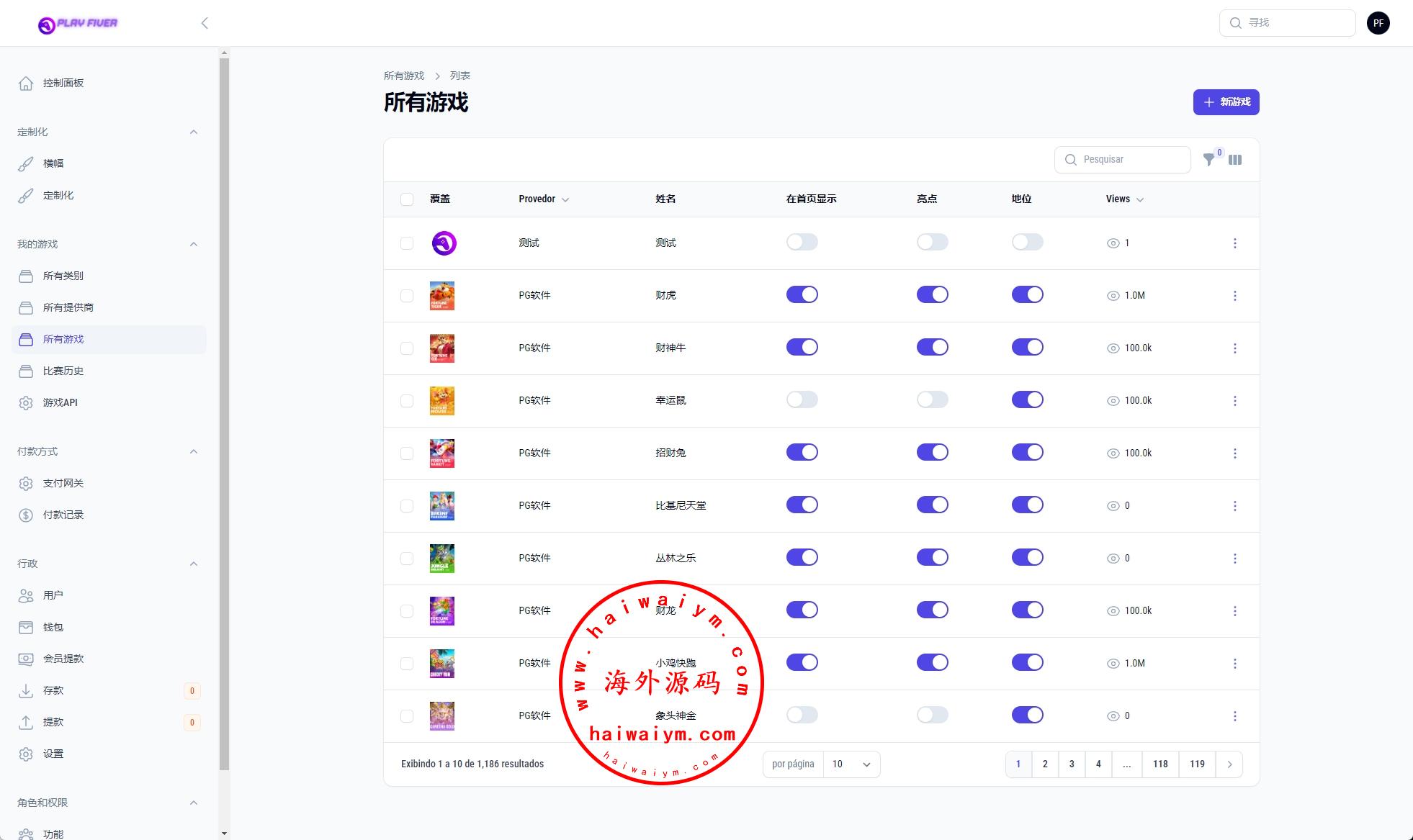
Task: Click the PF user avatar
Action: tap(1378, 23)
